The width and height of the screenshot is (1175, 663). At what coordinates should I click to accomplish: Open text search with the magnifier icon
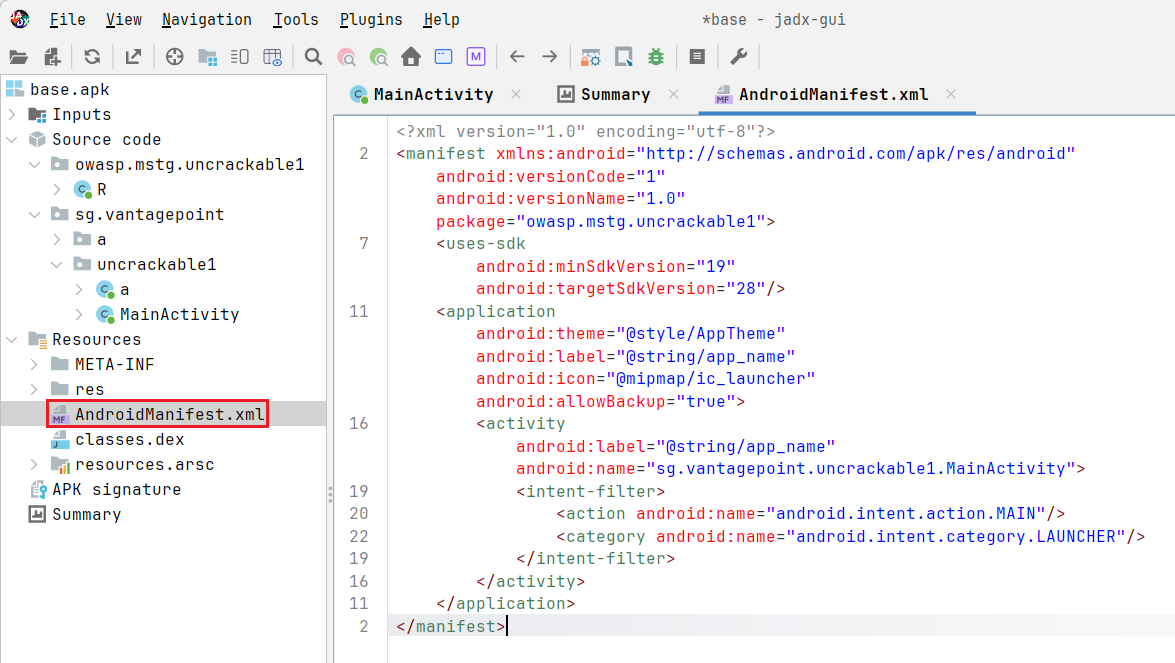tap(313, 57)
